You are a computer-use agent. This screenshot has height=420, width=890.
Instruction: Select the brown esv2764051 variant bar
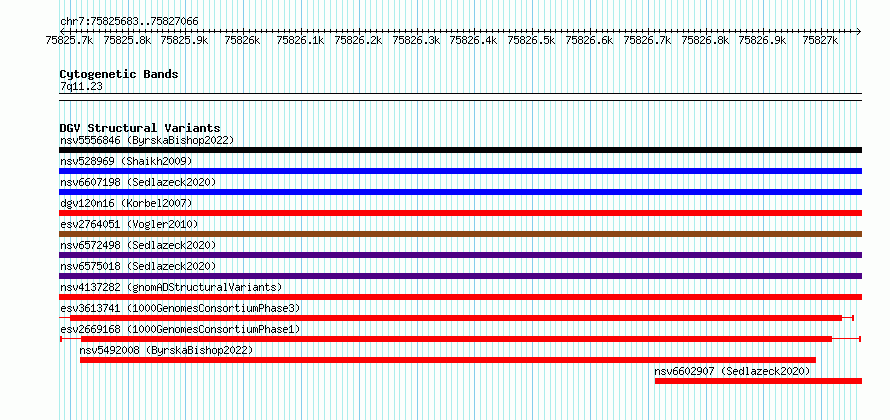(x=460, y=234)
